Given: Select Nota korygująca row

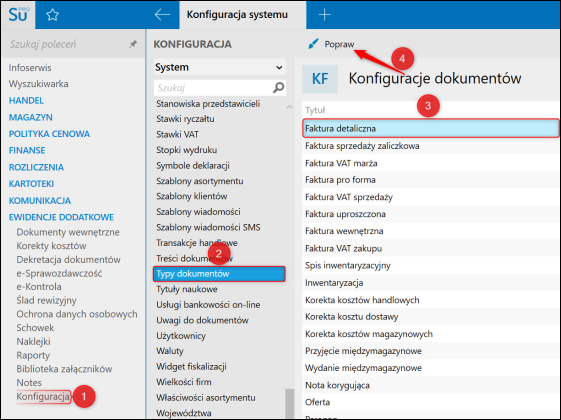Looking at the screenshot, I should 431,385.
